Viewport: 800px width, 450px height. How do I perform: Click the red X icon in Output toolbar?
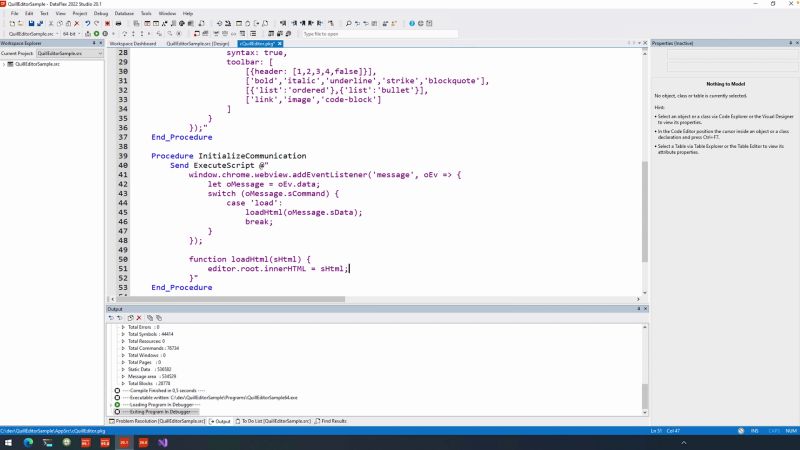point(139,318)
